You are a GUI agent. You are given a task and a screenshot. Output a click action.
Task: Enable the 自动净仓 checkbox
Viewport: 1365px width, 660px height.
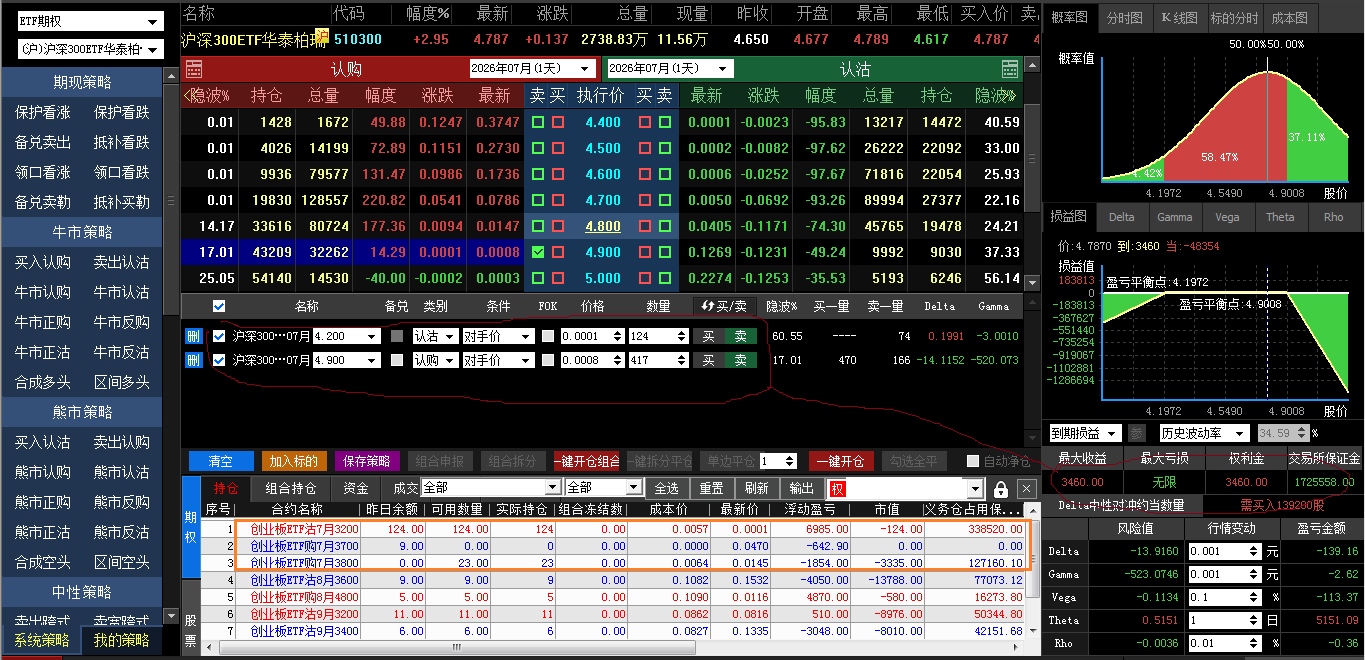click(x=973, y=461)
